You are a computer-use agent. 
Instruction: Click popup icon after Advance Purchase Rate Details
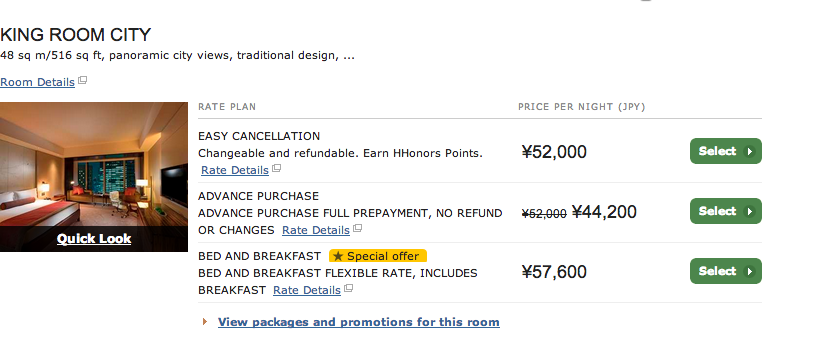(x=358, y=228)
